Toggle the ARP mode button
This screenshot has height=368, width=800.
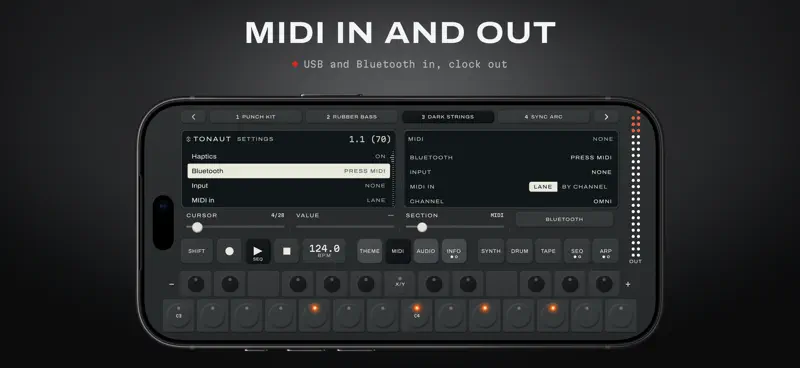[x=606, y=251]
